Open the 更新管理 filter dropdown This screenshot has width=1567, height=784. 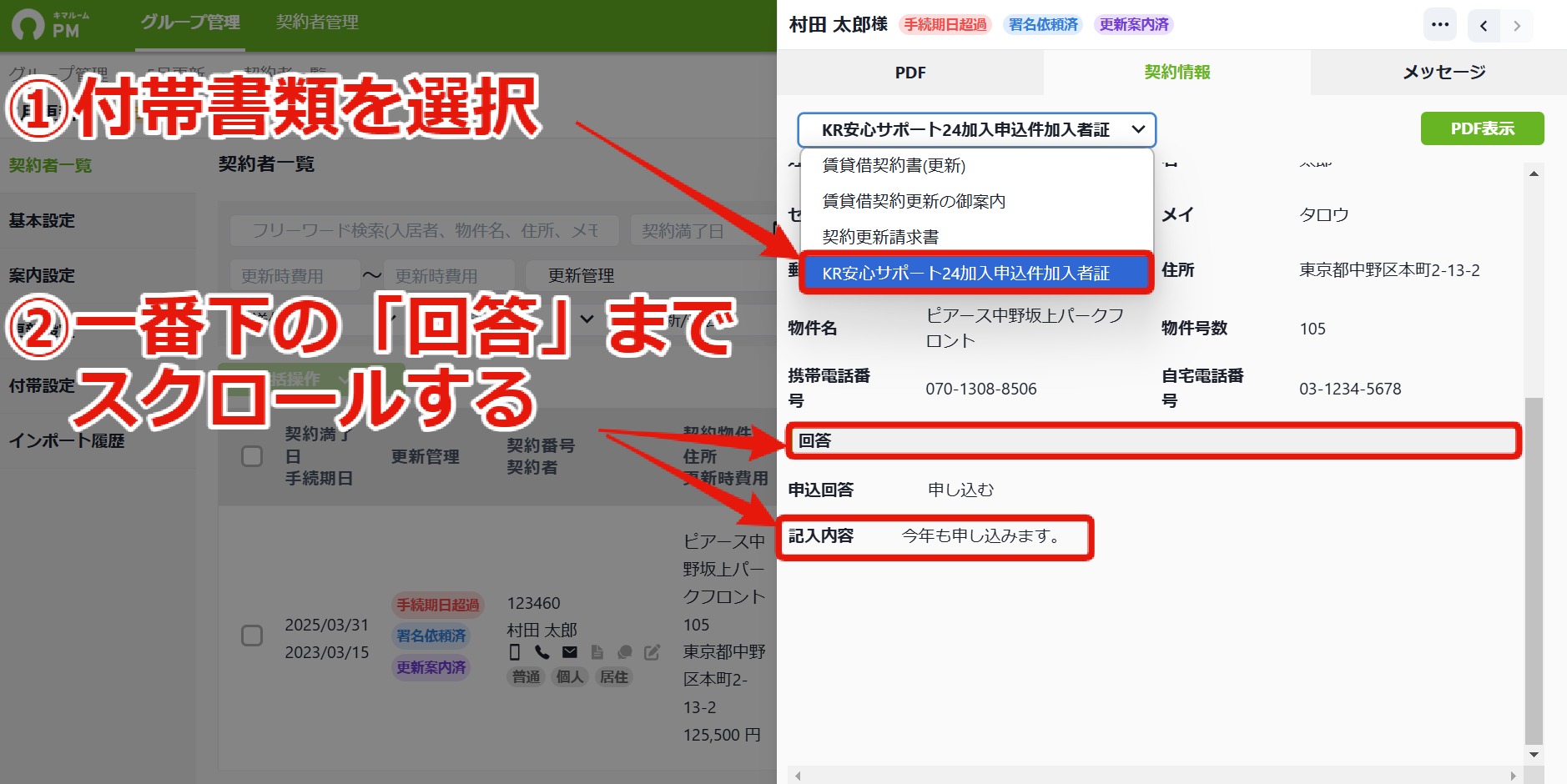coord(651,275)
